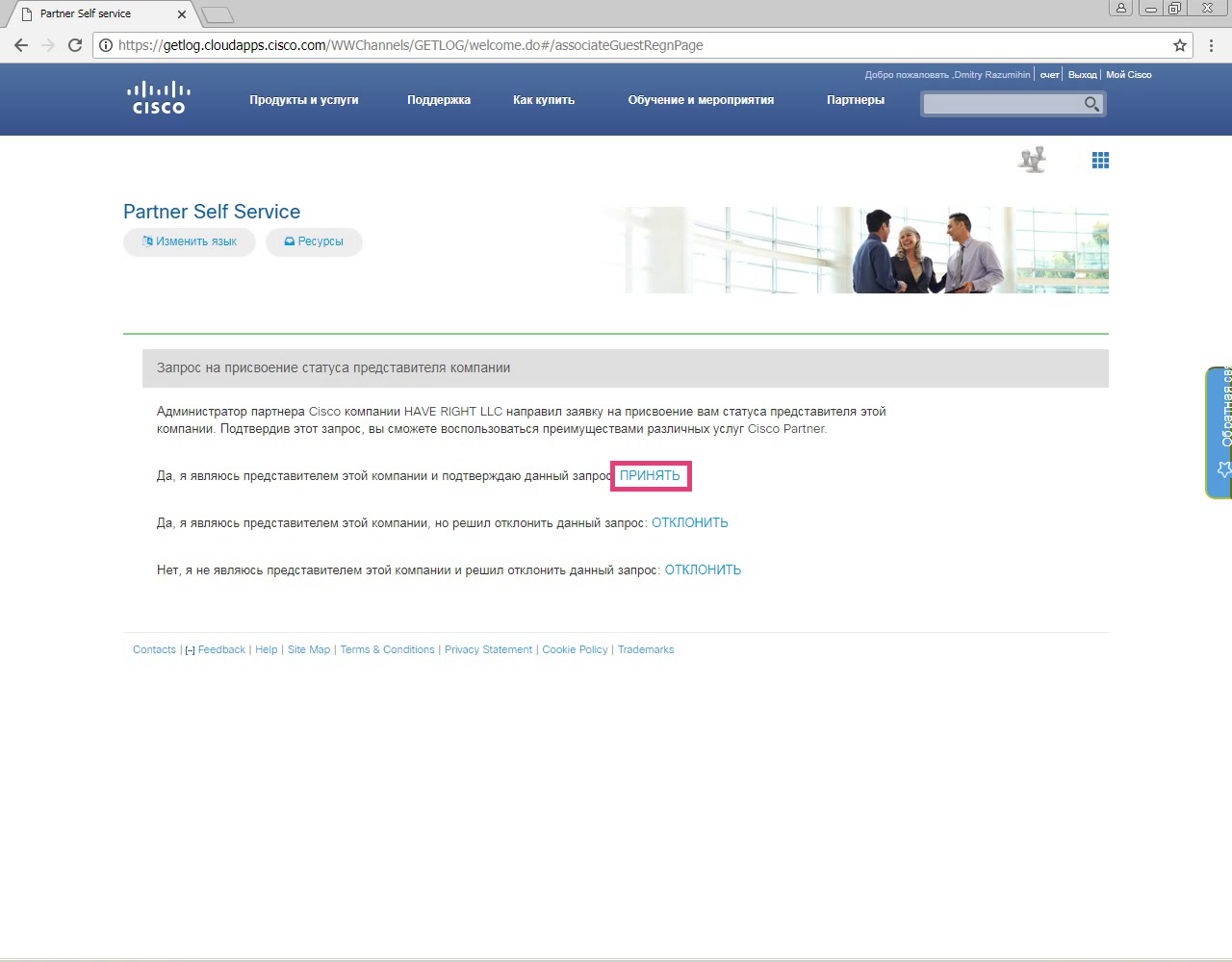Click ОТКЛОНИТЬ for not a representative
Viewport: 1232px width, 962px height.
(x=703, y=570)
